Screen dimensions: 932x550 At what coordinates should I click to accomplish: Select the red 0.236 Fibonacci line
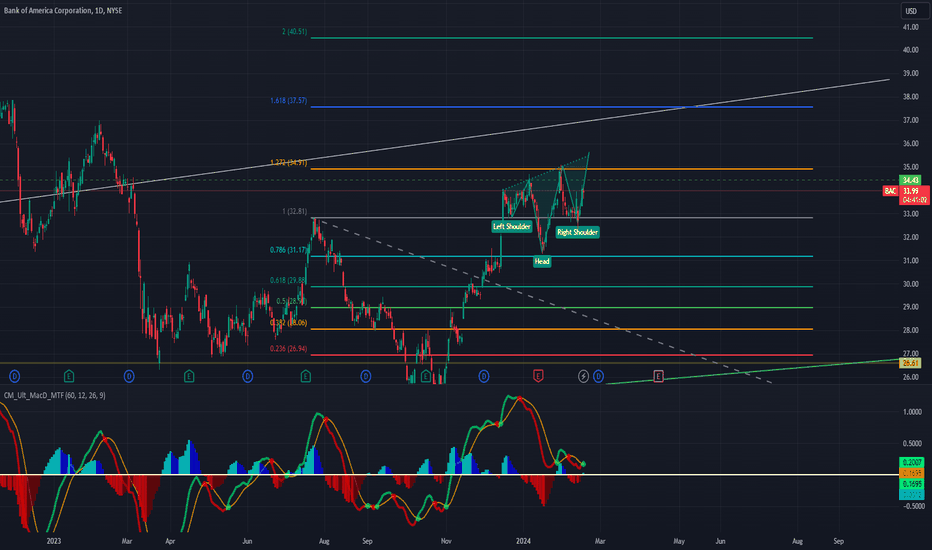pyautogui.click(x=562, y=355)
